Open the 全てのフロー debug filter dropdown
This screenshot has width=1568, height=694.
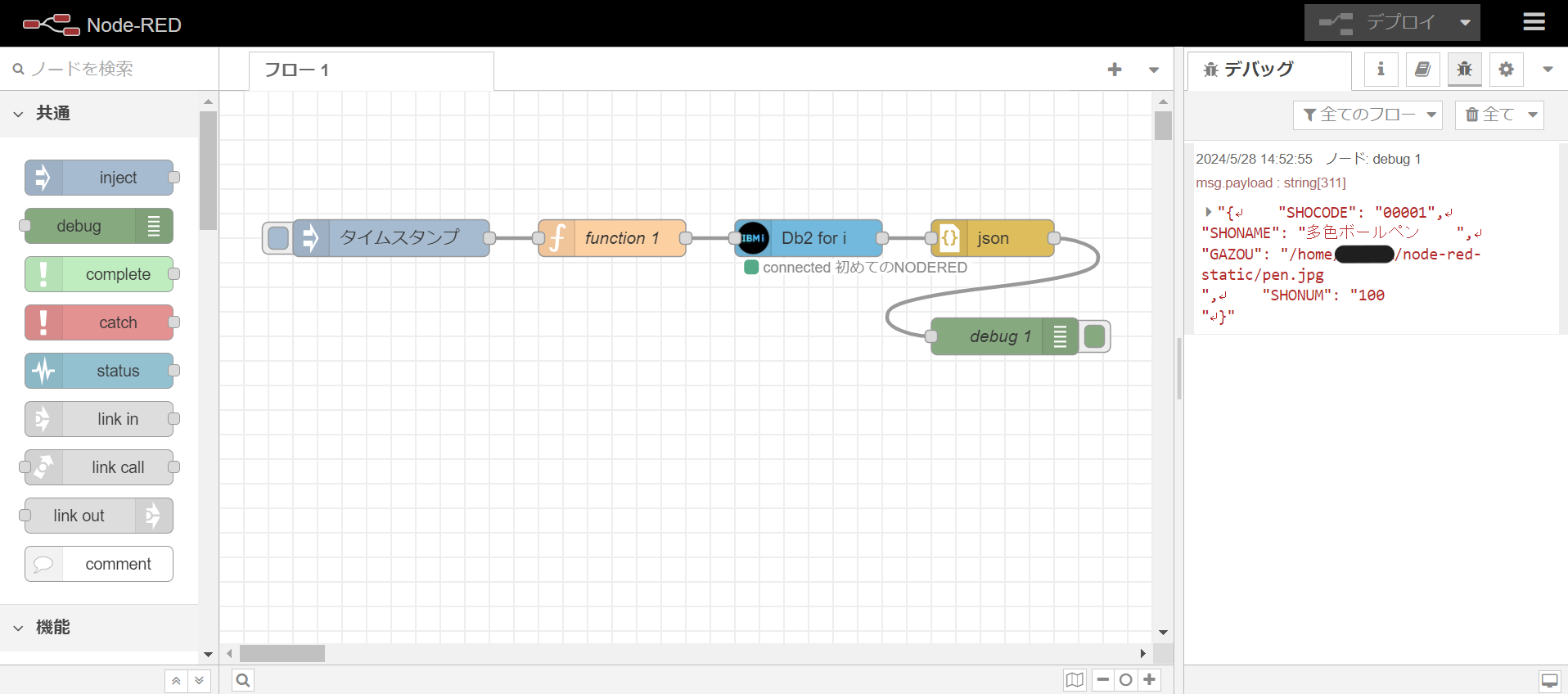(x=1367, y=115)
